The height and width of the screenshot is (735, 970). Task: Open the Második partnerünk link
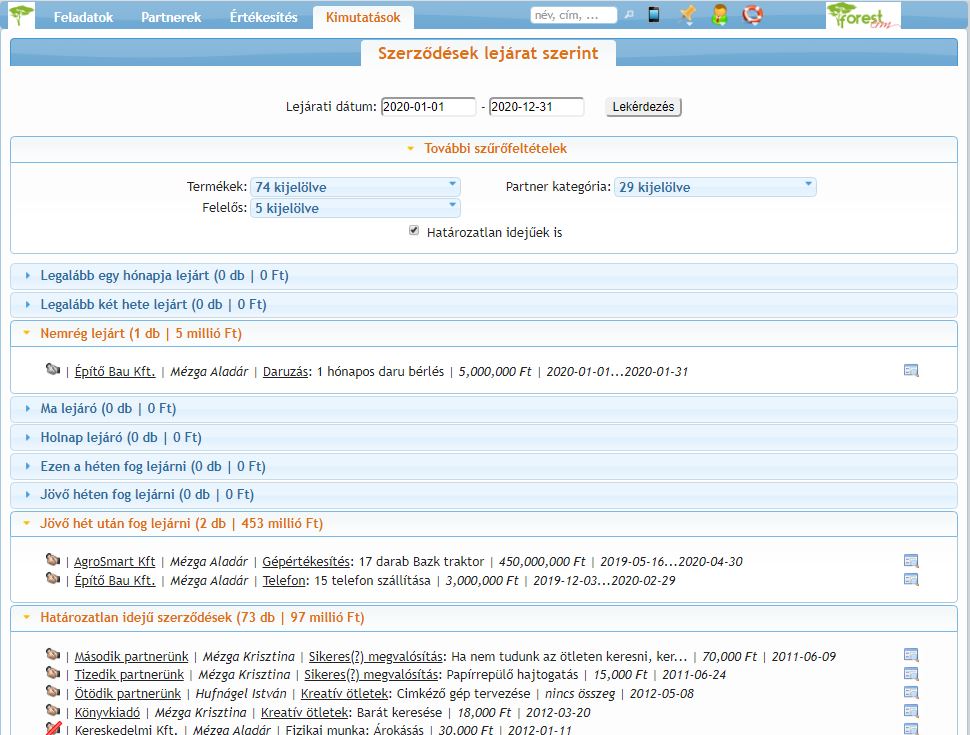(x=131, y=657)
